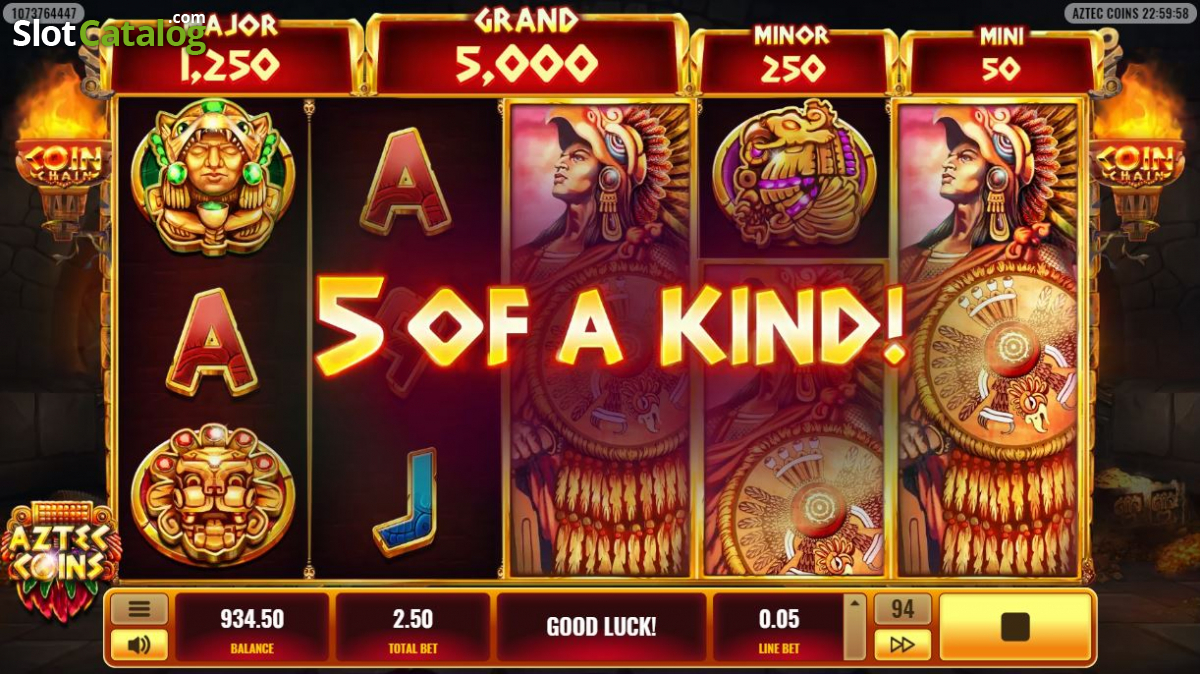Open the Minor 250 jackpot panel
Screen dimensions: 1200x674
792,60
